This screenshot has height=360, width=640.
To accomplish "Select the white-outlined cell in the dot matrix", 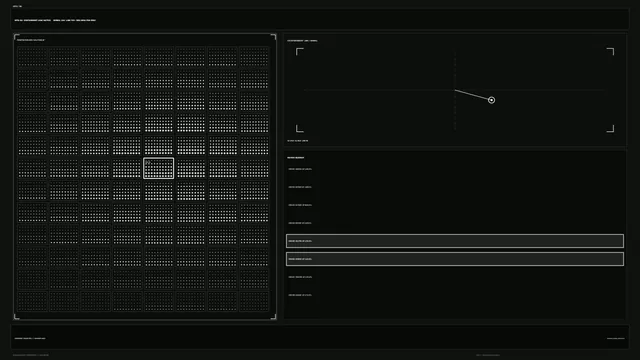I will [158, 168].
